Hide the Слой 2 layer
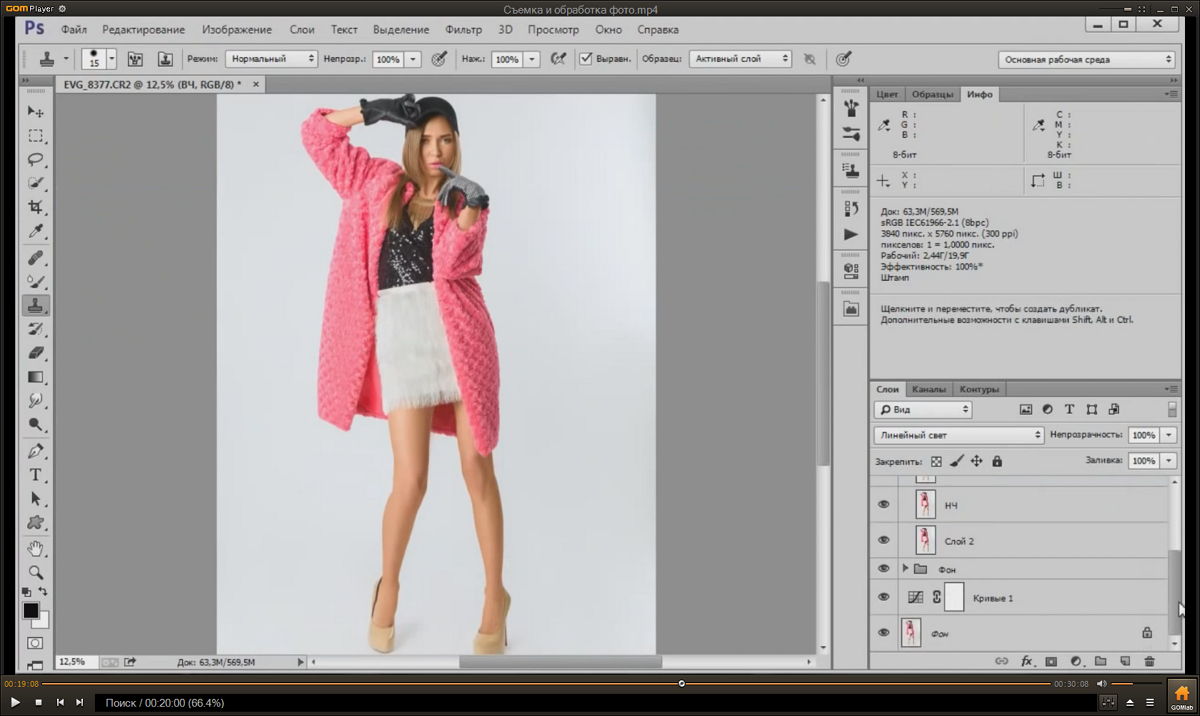Screen dimensions: 1200x716 click(883, 541)
